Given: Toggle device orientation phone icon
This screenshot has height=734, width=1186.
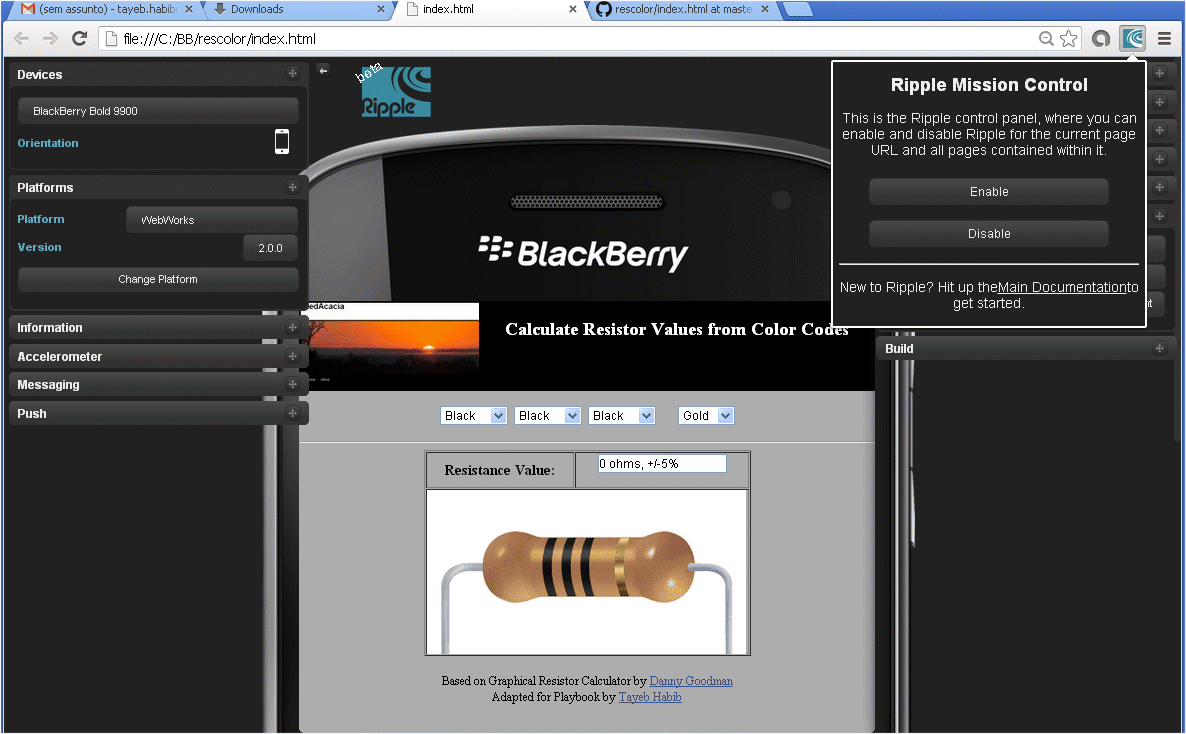Looking at the screenshot, I should click(x=282, y=142).
